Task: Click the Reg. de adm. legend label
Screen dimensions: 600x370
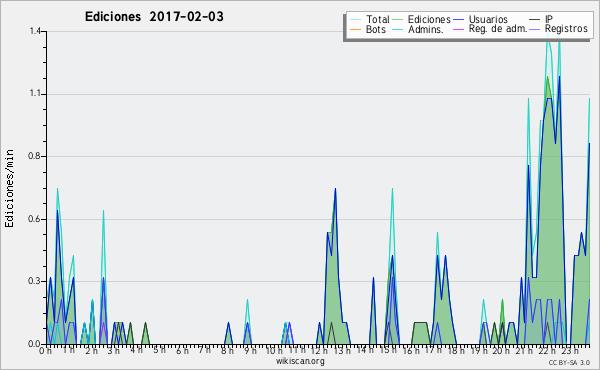Action: click(498, 29)
